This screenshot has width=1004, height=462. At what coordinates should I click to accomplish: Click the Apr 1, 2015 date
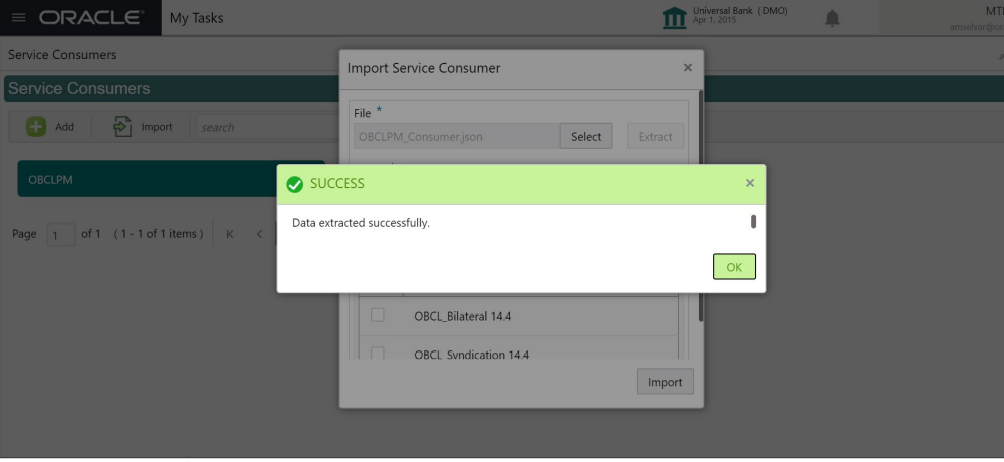point(714,20)
